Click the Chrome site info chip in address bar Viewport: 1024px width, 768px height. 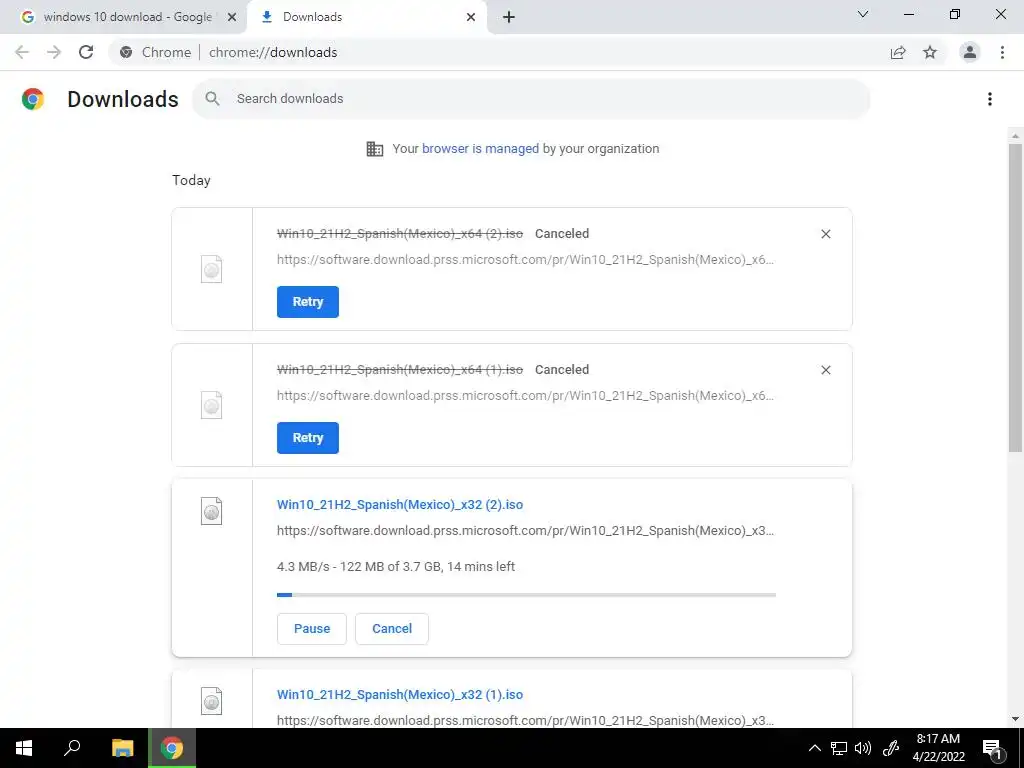pos(155,52)
